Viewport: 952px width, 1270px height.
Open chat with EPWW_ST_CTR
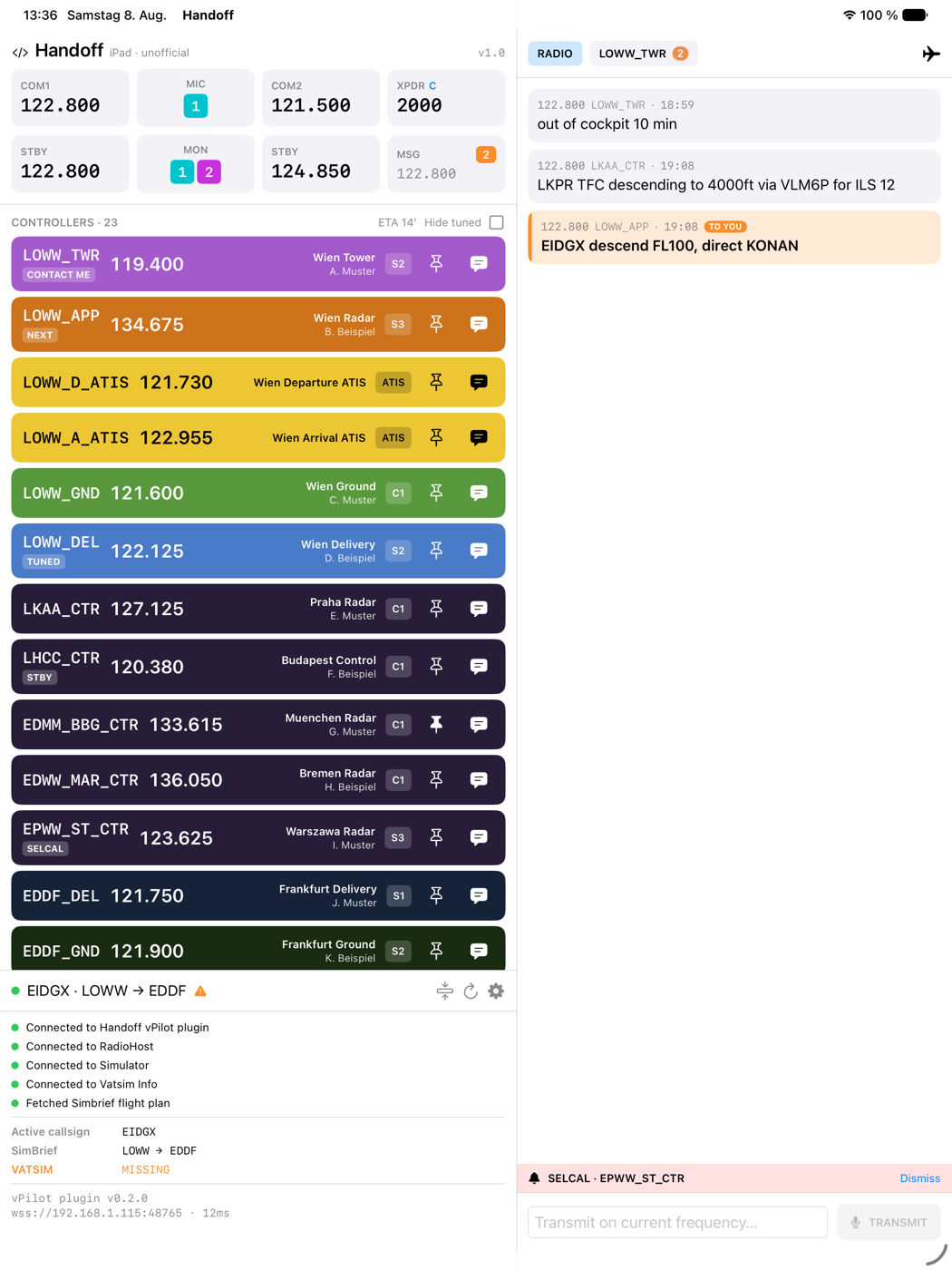[x=479, y=837]
